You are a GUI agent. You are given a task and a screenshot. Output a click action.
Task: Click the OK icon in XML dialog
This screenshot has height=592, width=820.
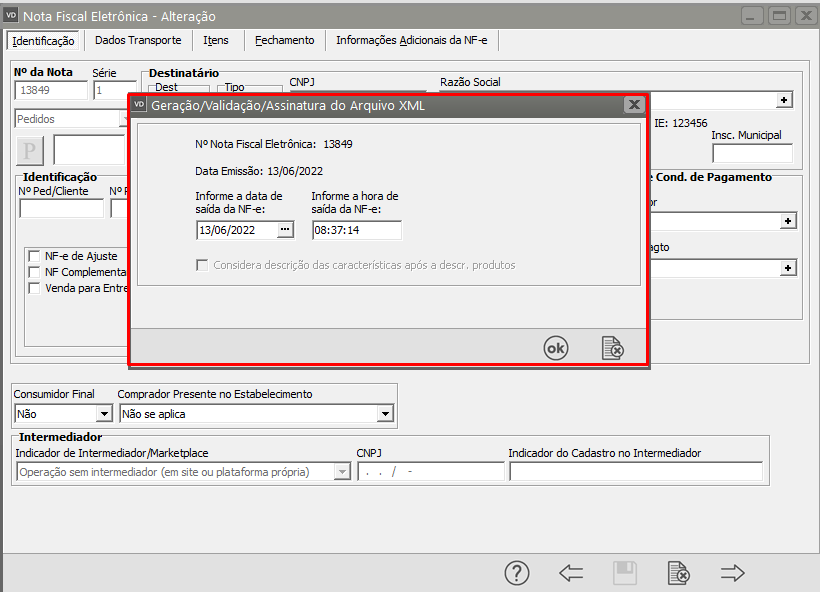click(555, 347)
